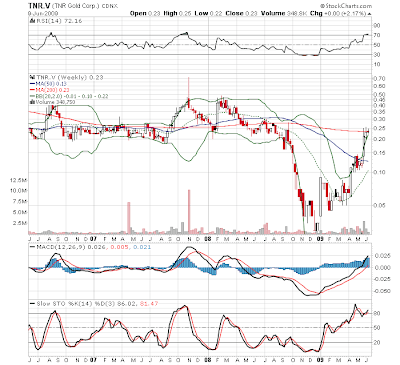Click the up triangle after Chg percentage
This screenshot has width=400, height=365.
click(370, 14)
